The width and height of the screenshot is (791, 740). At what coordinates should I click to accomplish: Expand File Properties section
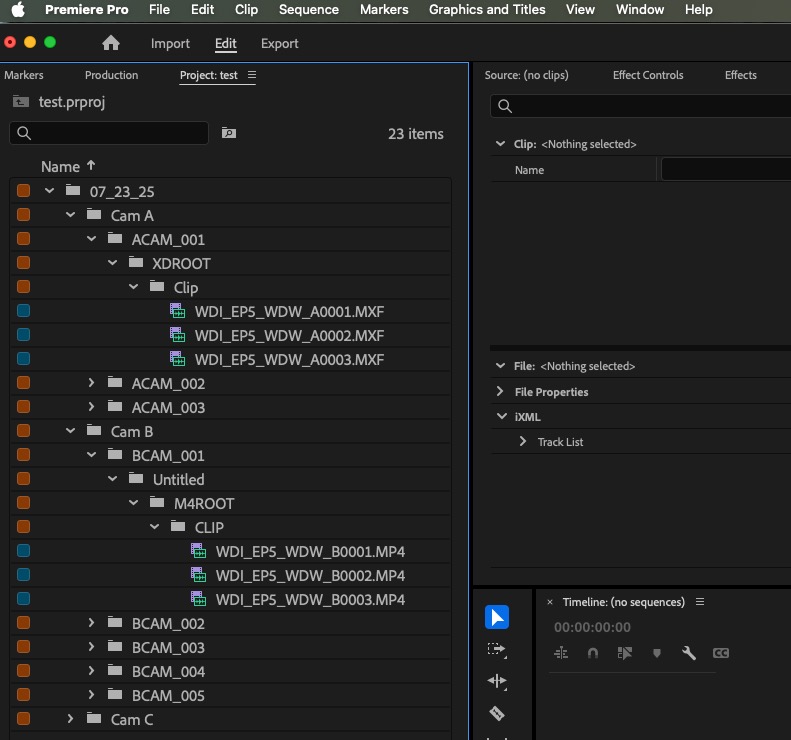coord(500,391)
